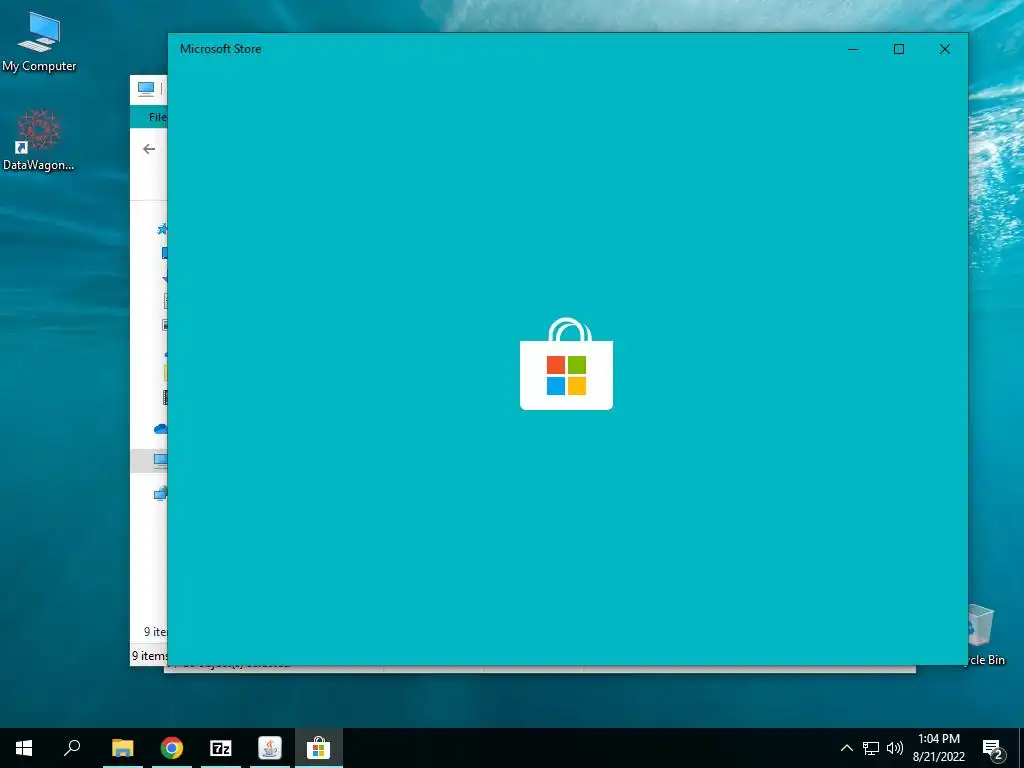Minimize the Microsoft Store window
The height and width of the screenshot is (768, 1024).
coord(853,49)
